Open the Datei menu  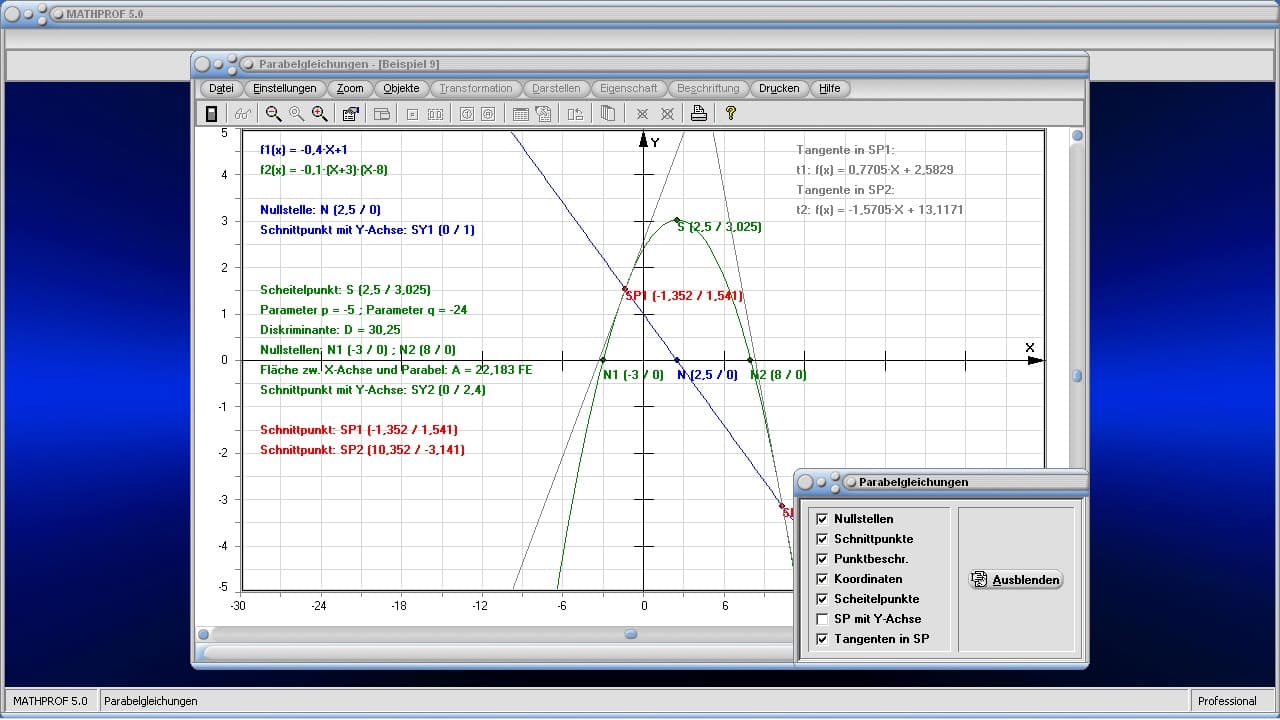(x=221, y=88)
